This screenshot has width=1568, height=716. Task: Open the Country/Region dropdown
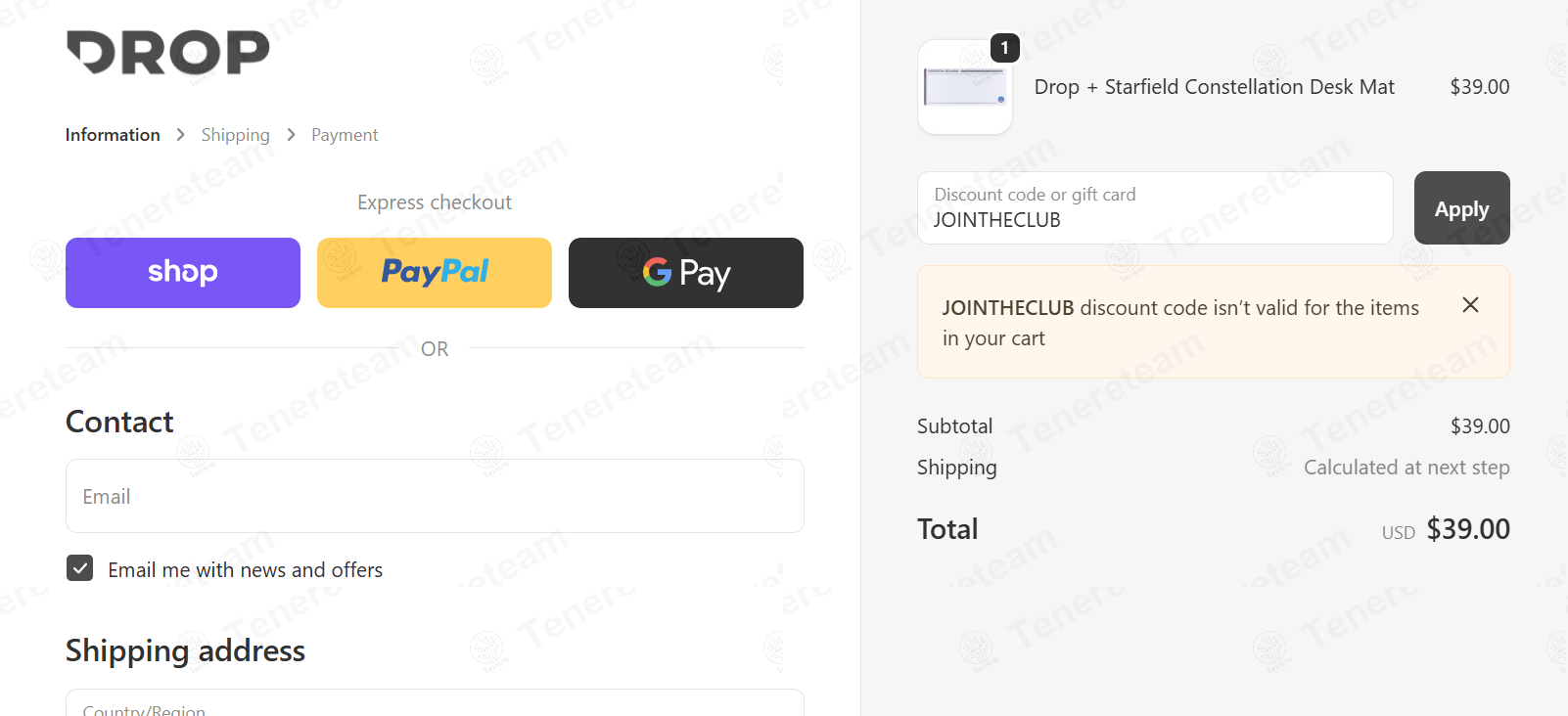click(x=435, y=704)
